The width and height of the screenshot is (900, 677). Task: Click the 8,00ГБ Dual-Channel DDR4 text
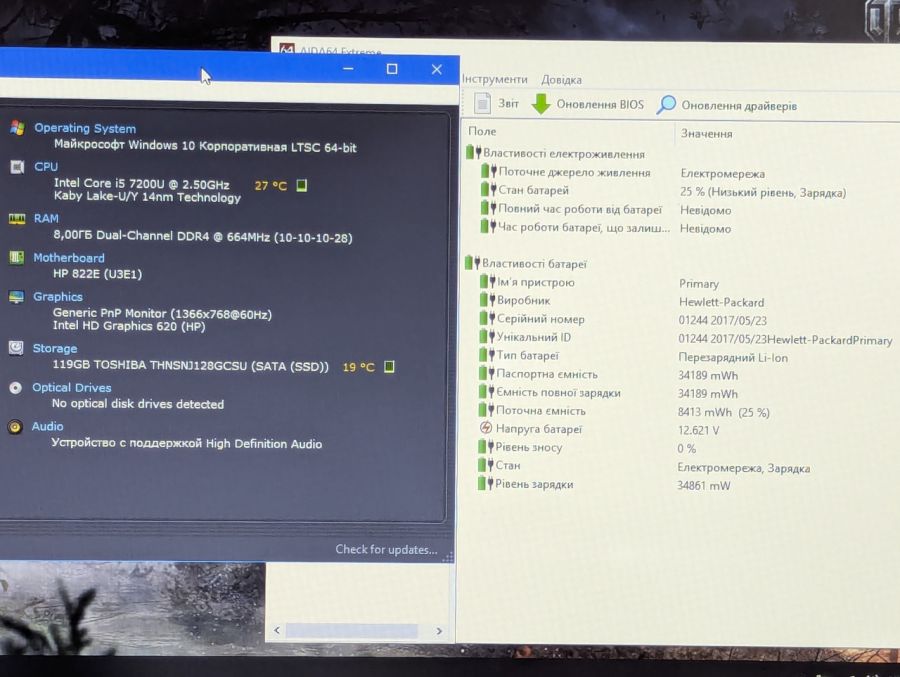203,236
